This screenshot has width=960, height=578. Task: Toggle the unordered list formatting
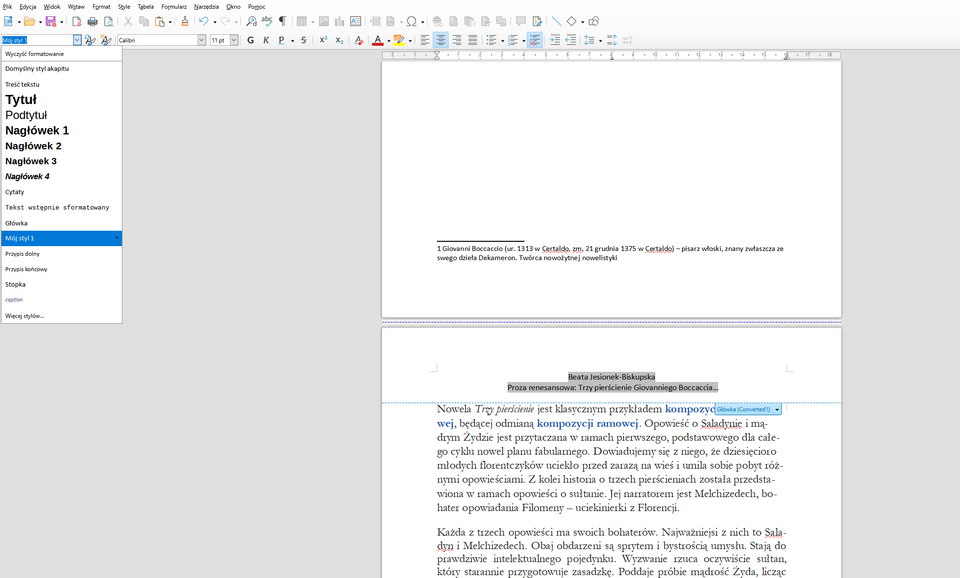(490, 40)
